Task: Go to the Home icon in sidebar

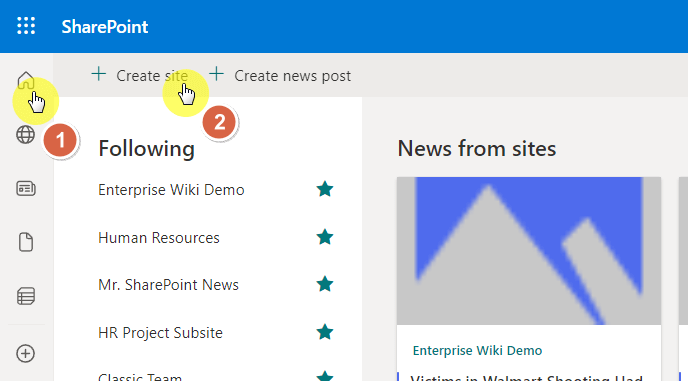Action: pyautogui.click(x=26, y=80)
